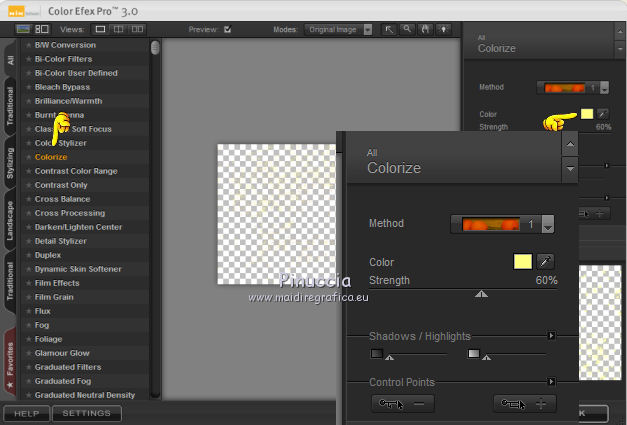Select the arrow pointer tool

tap(389, 29)
